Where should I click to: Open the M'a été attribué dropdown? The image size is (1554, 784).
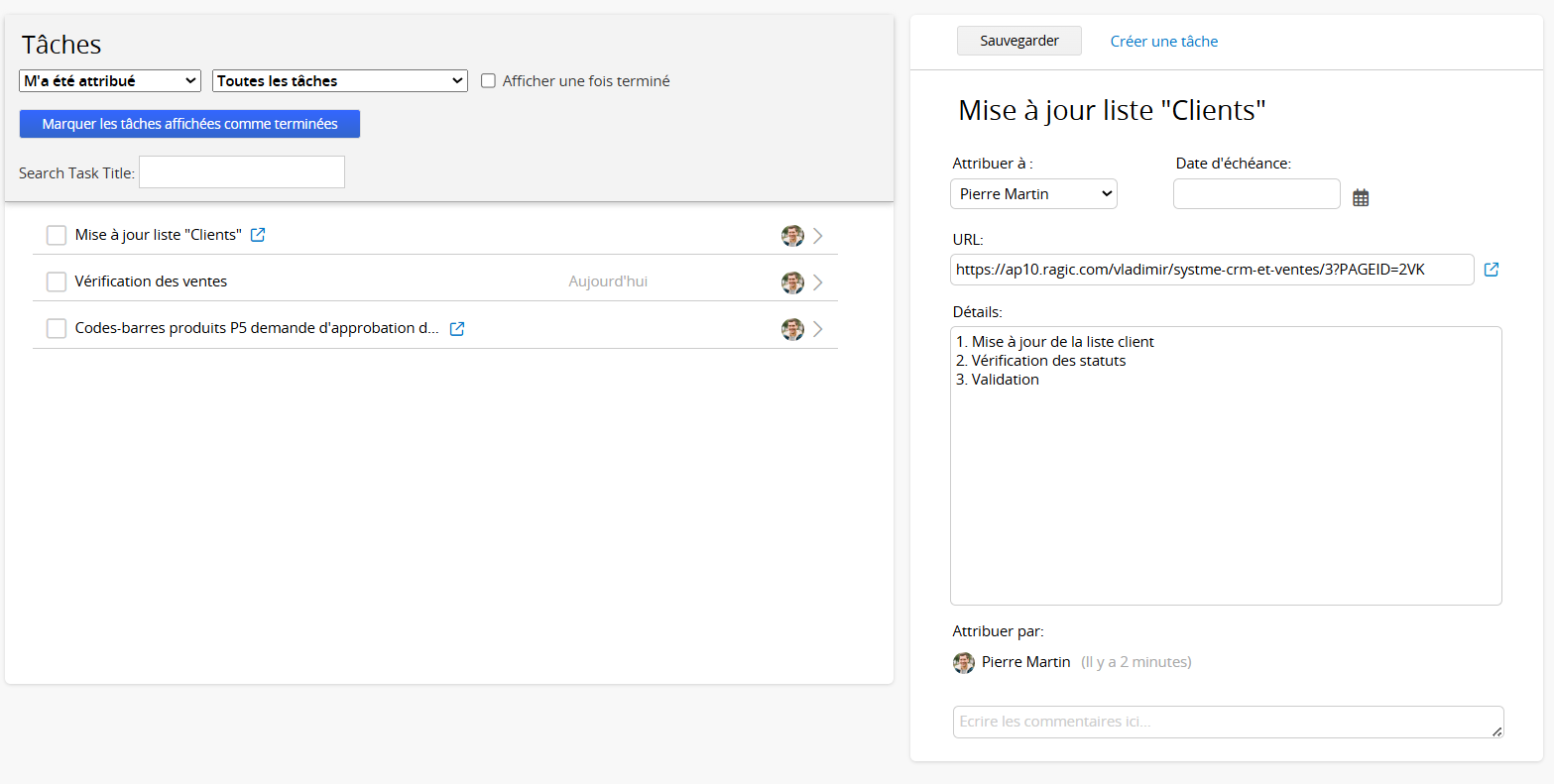pyautogui.click(x=110, y=81)
